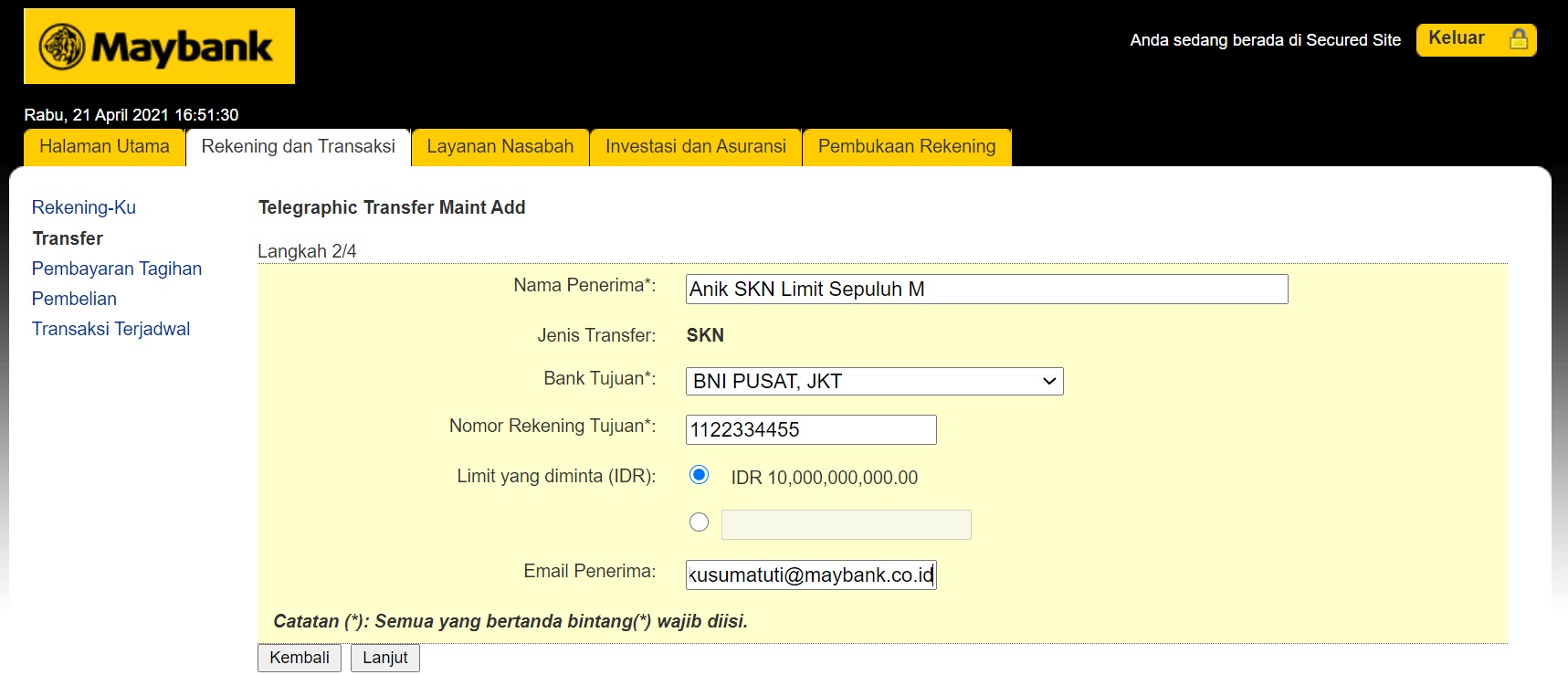Click the SKN transfer type text
Screen dimensions: 1568x675
tap(705, 335)
